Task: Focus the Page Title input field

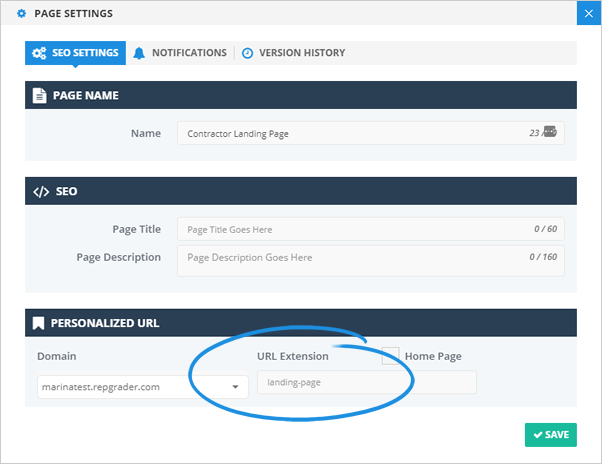Action: [x=350, y=230]
